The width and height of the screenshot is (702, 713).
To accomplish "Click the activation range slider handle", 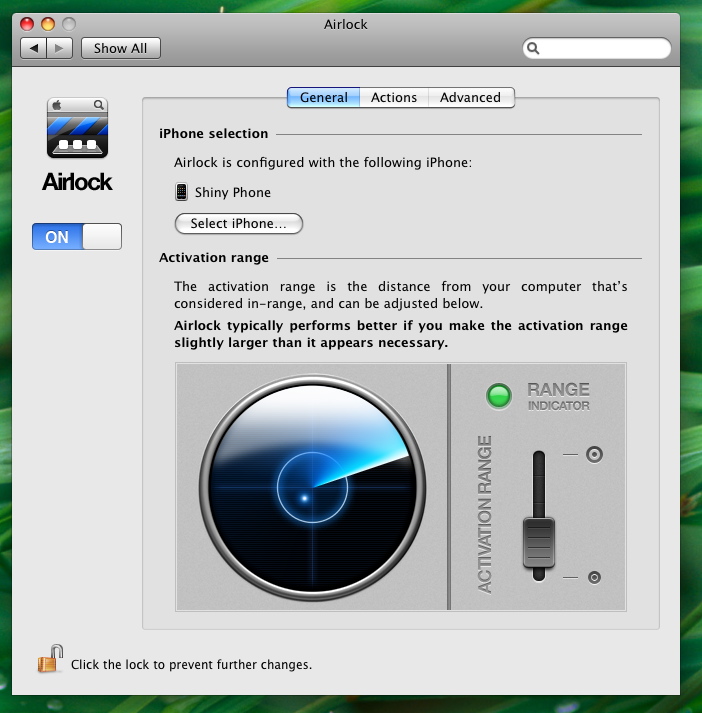I will pyautogui.click(x=539, y=542).
